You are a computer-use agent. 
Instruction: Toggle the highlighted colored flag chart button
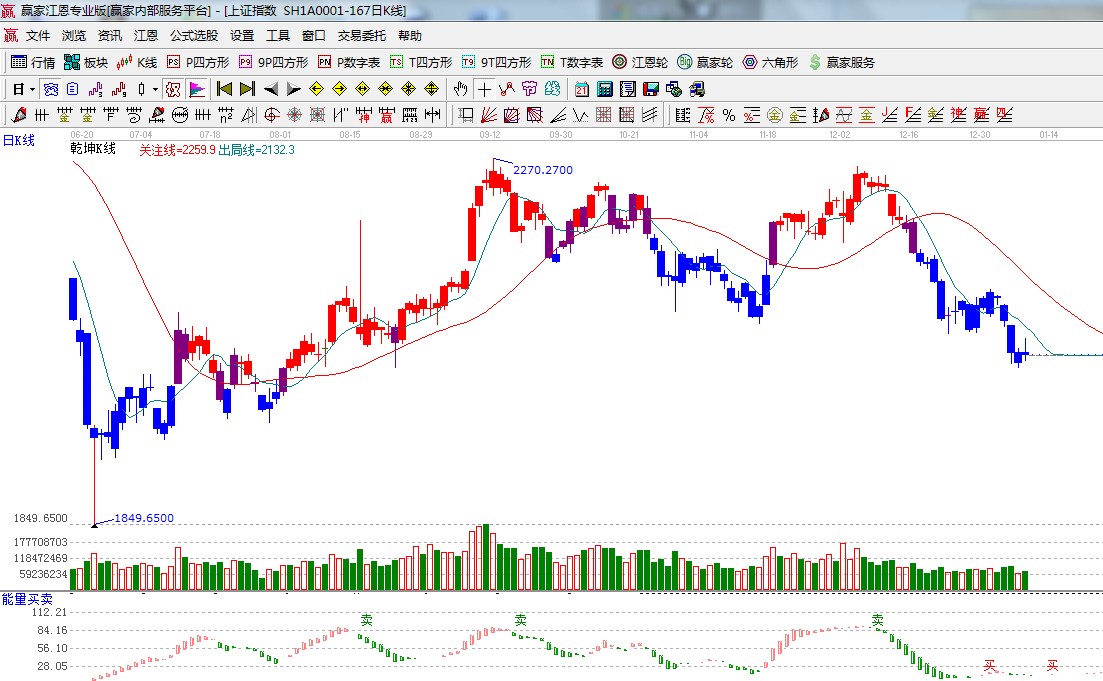[196, 89]
